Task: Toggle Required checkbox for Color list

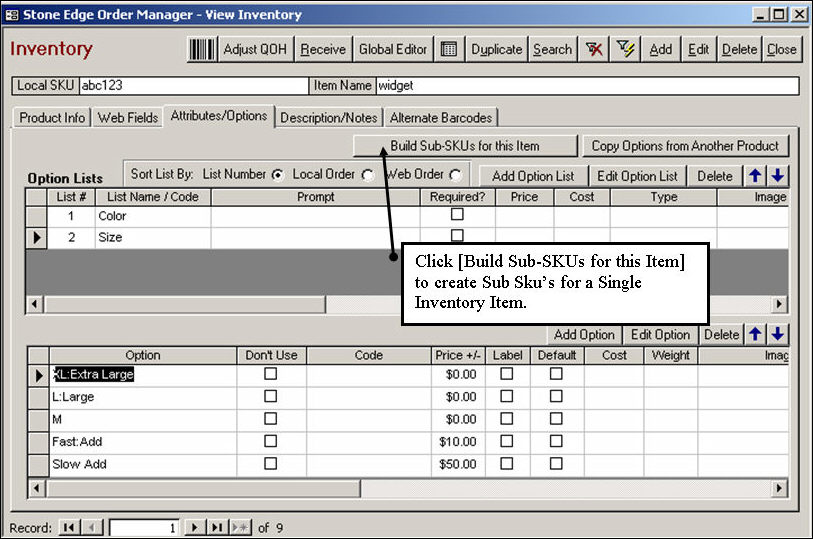Action: pos(457,214)
